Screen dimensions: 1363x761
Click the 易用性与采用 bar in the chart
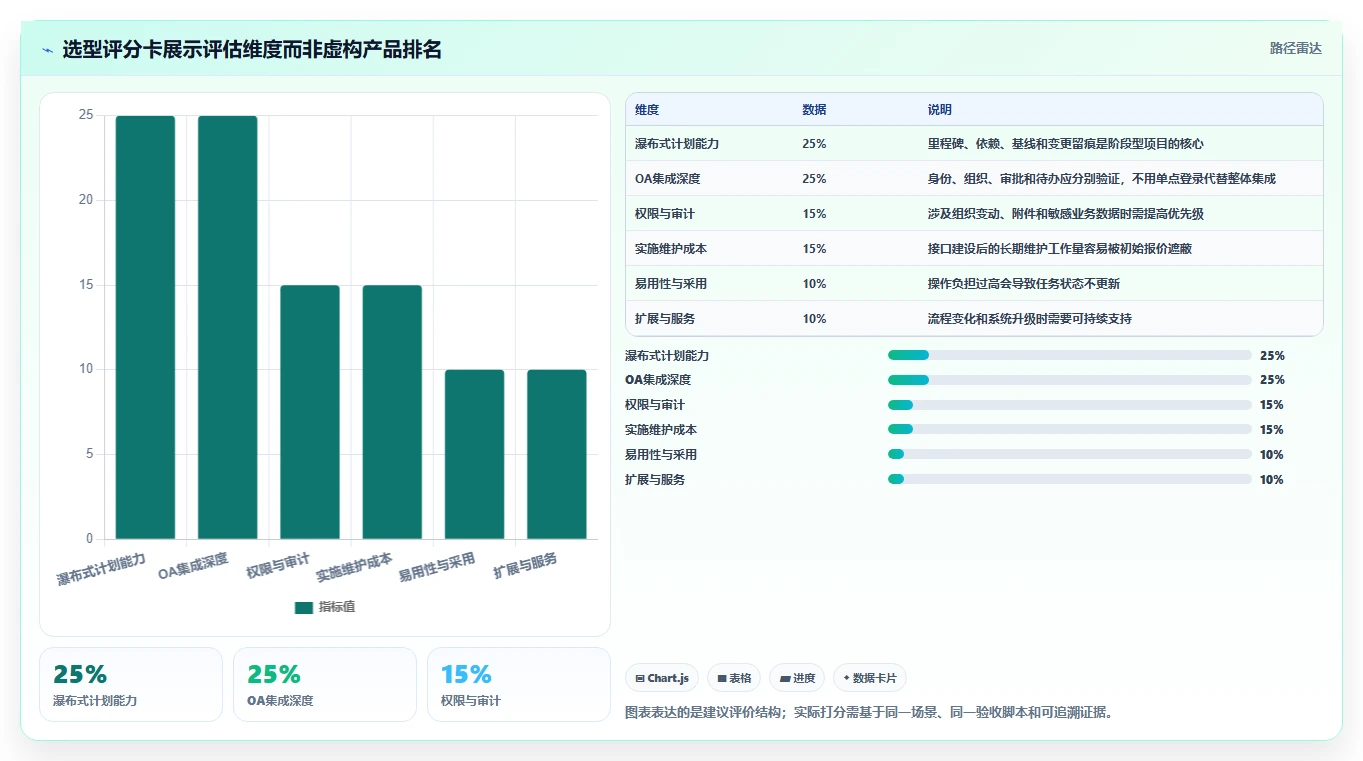(474, 454)
